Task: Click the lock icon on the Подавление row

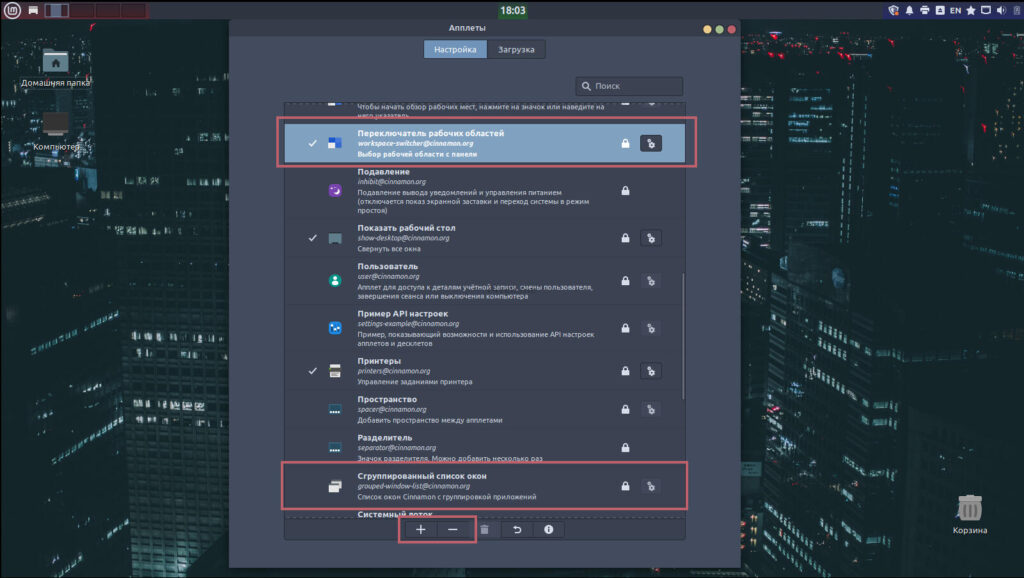Action: tap(625, 190)
